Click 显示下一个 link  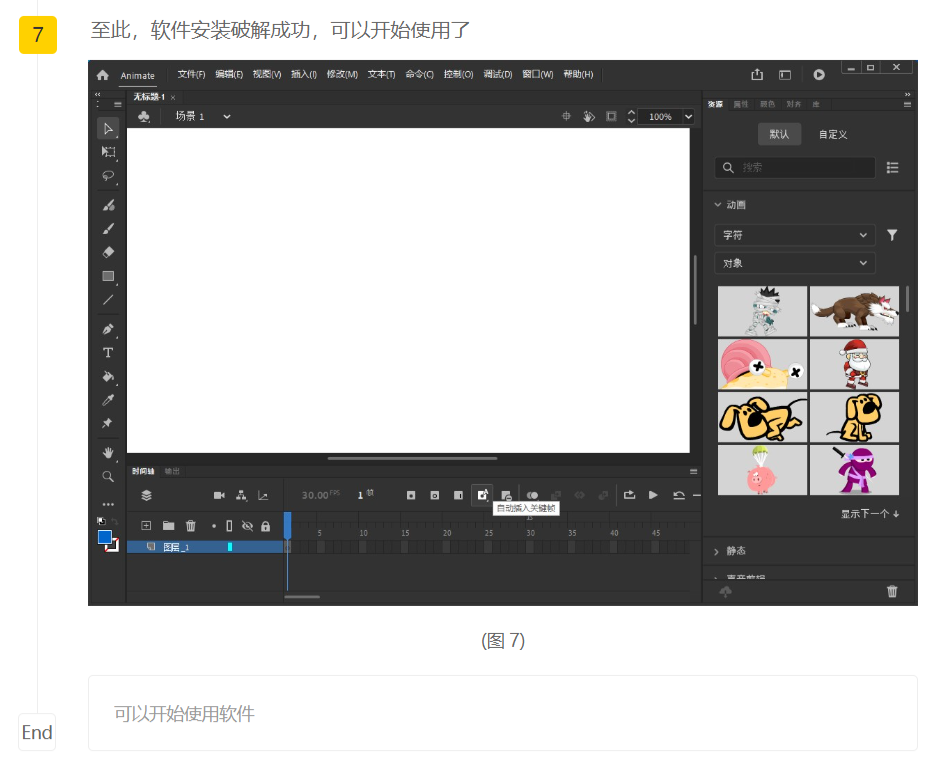tap(870, 514)
